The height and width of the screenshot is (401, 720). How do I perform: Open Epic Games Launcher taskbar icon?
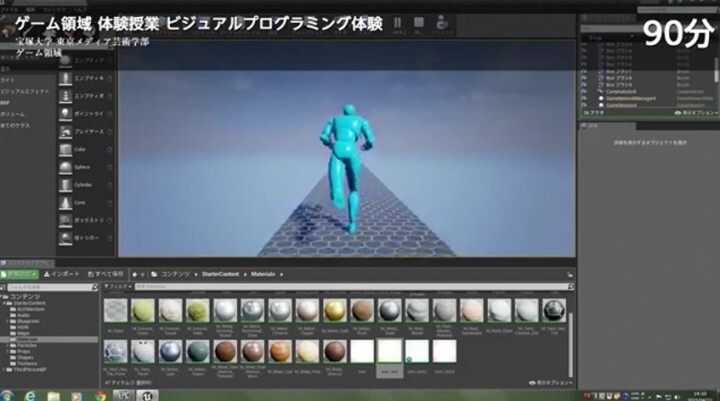pos(124,395)
